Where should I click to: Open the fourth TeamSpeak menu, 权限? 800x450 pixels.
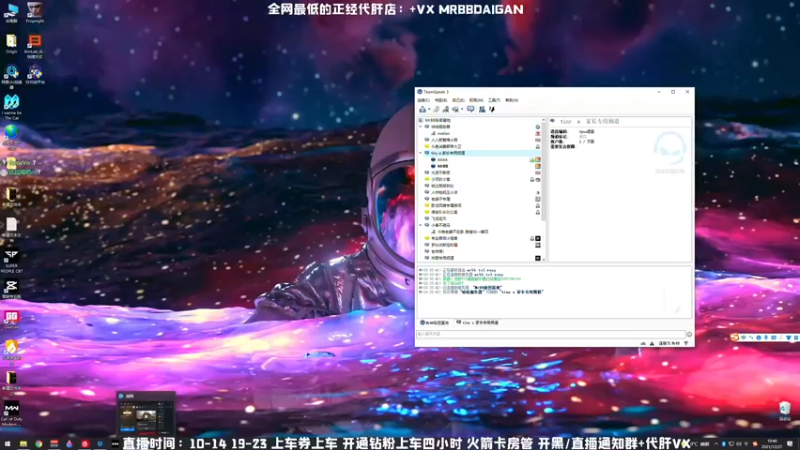[476, 100]
